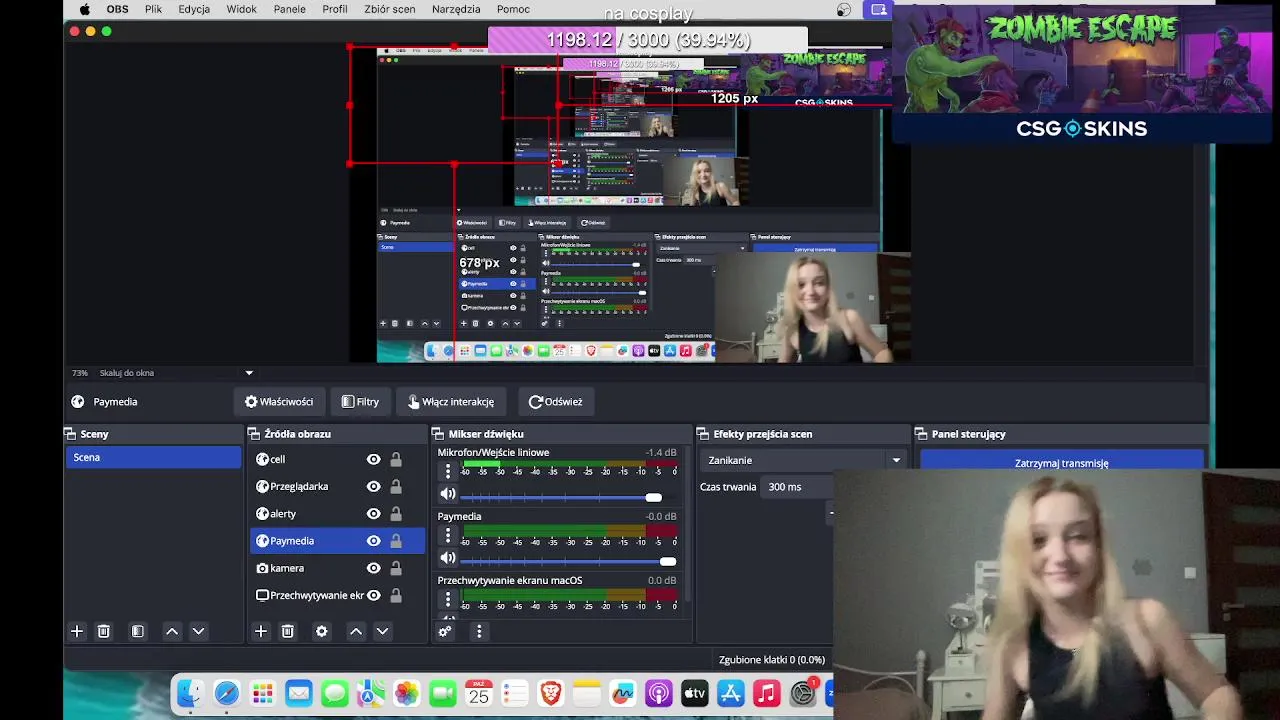Open the Photos app in the Dock

[407, 693]
